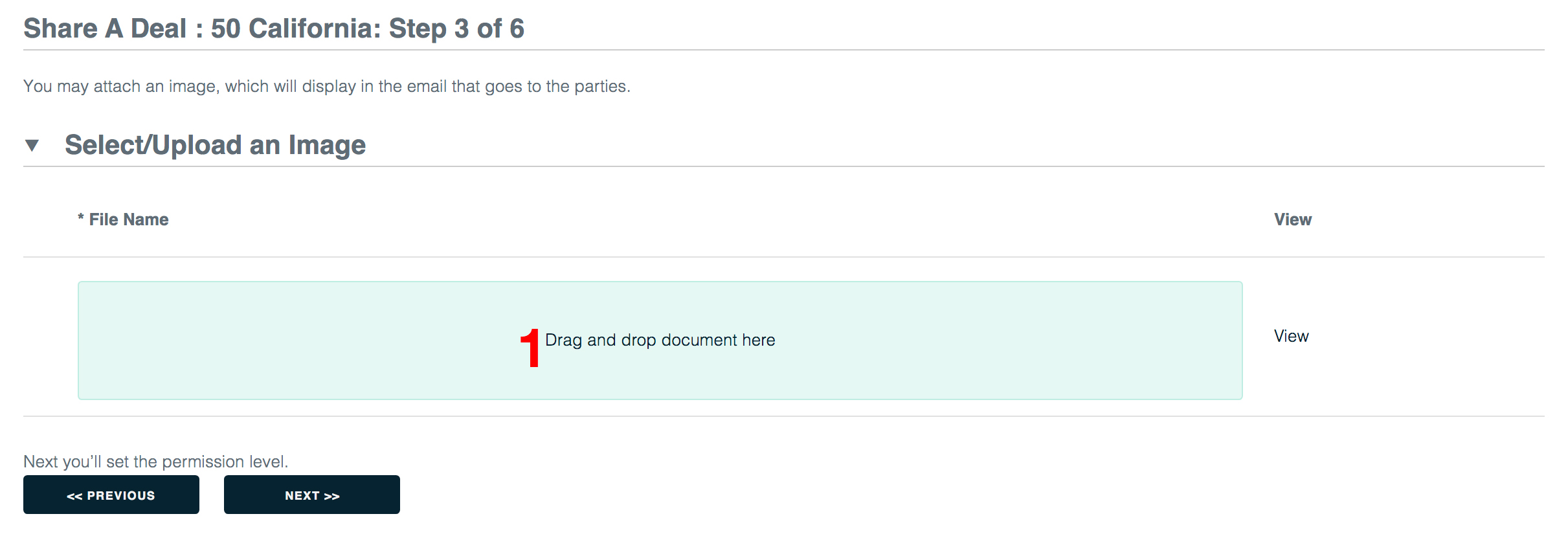Click the Select/Upload an Image section heading

(x=215, y=145)
